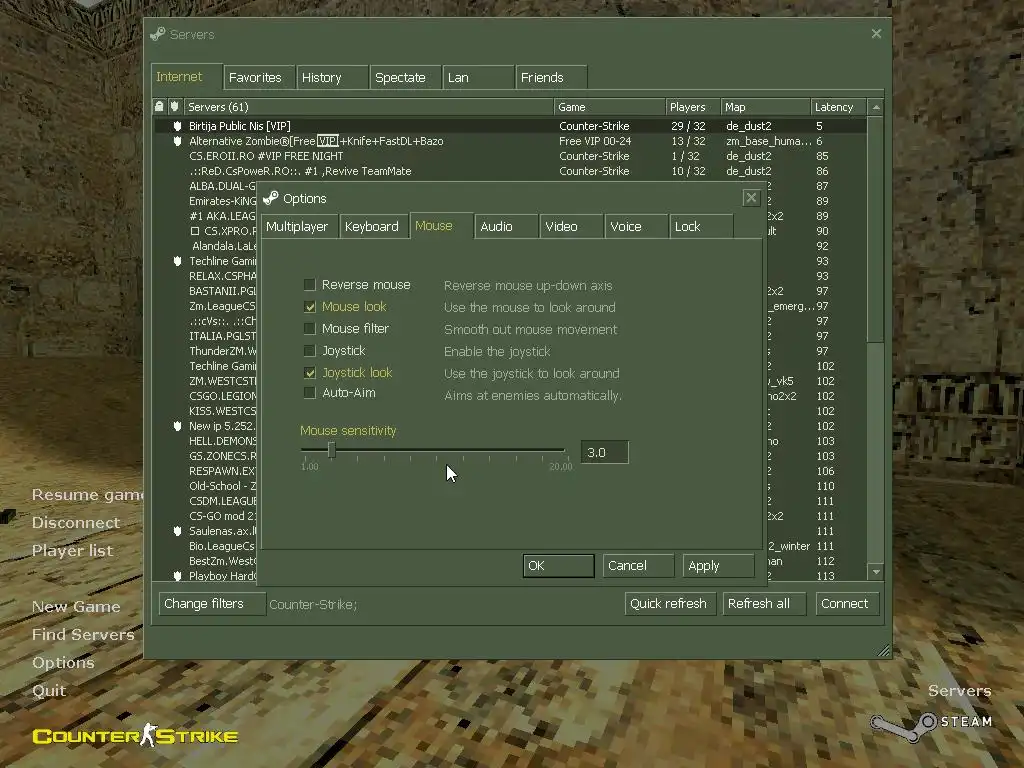Open the Favorites tab in Servers

pyautogui.click(x=259, y=78)
